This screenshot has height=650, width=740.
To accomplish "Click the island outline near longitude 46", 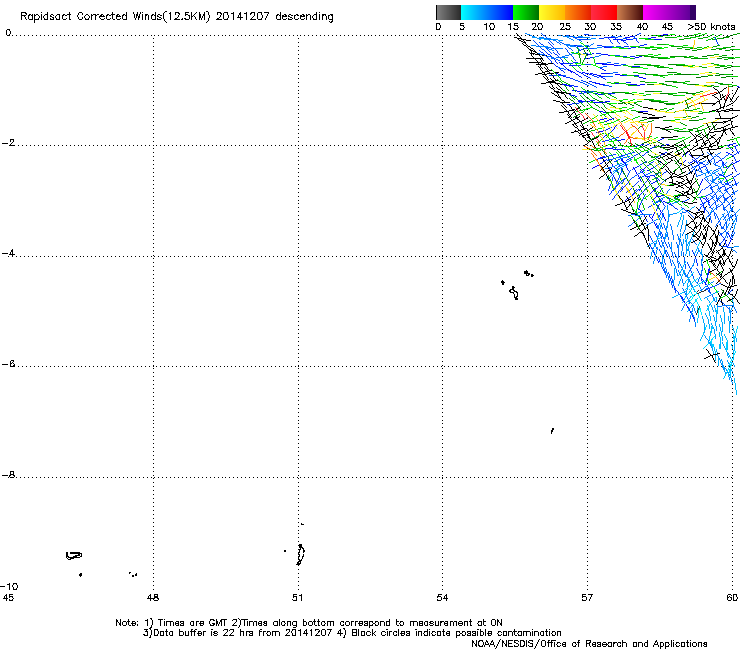I will 74,556.
